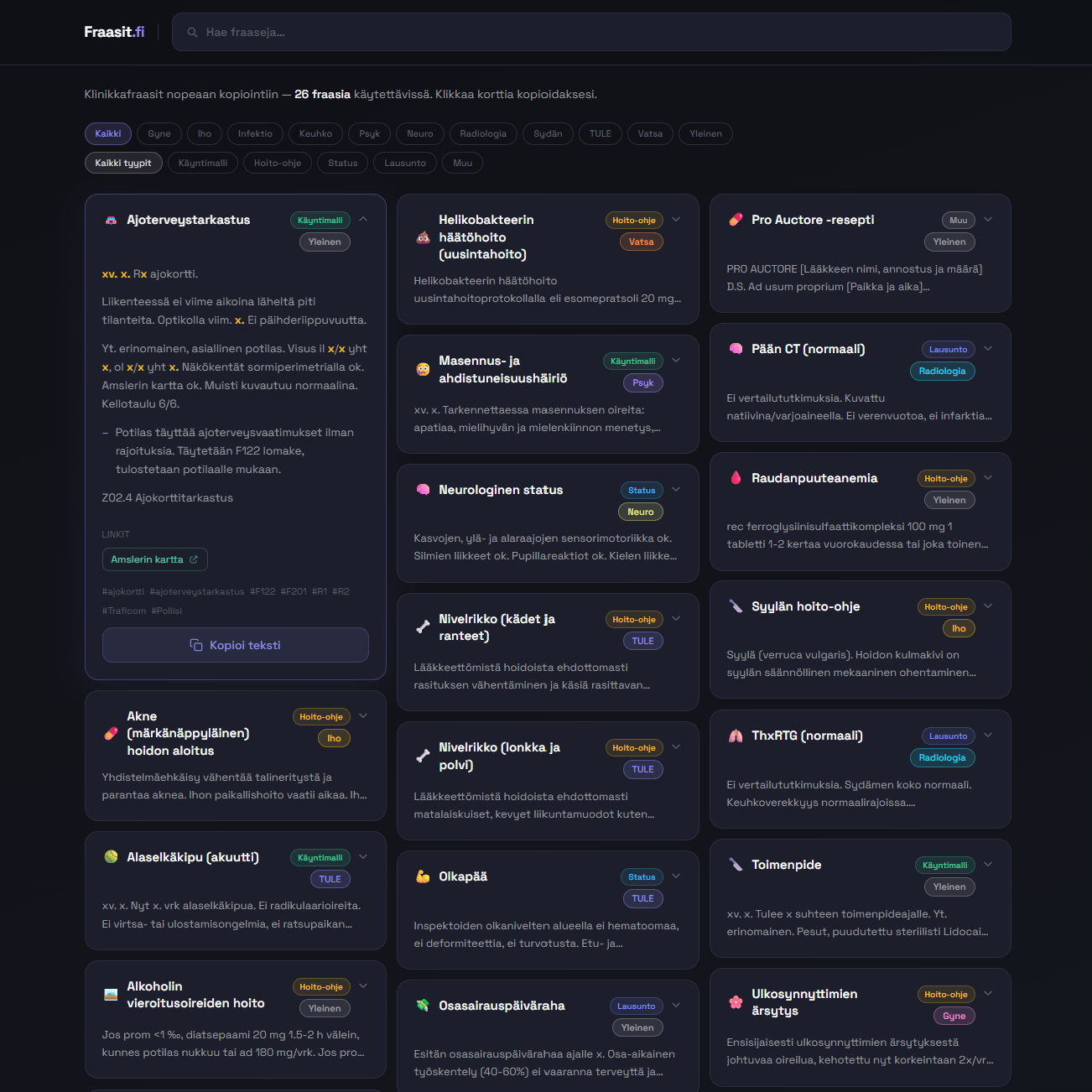
Task: Click the car icon on Ajoterveystarkastus card
Action: coord(111,221)
